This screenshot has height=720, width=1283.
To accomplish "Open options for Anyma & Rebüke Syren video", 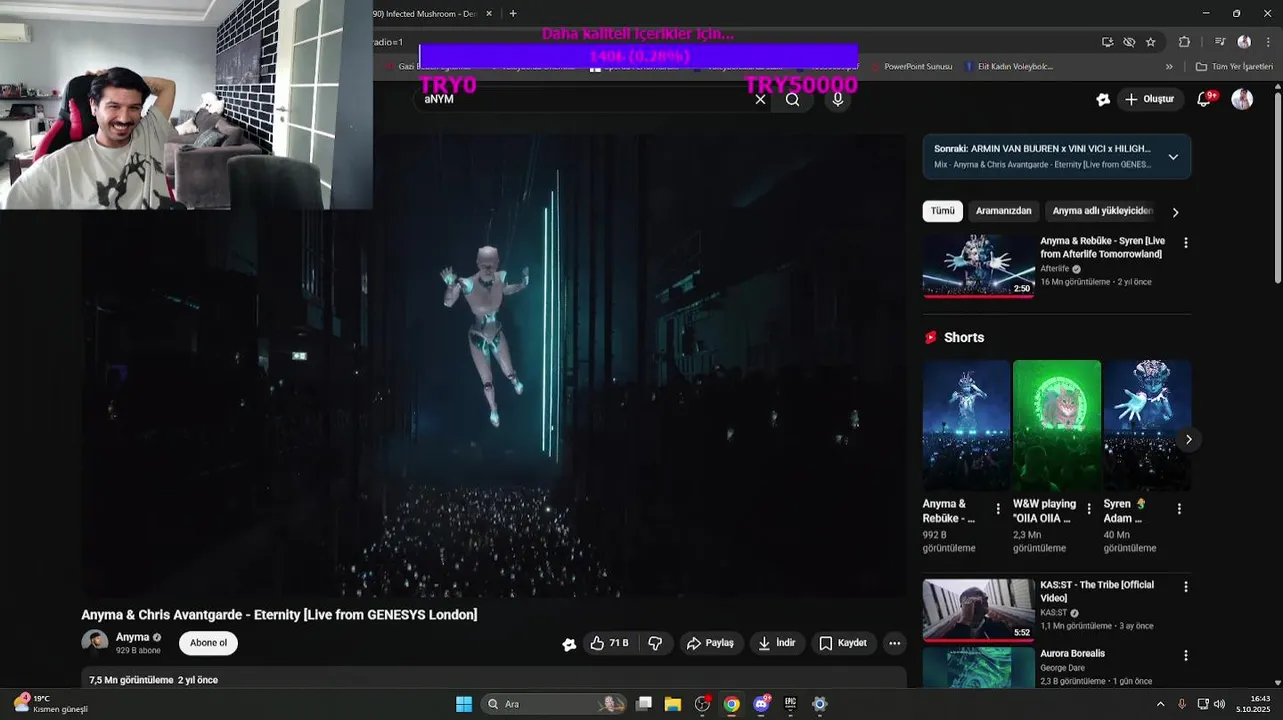I will 1186,243.
